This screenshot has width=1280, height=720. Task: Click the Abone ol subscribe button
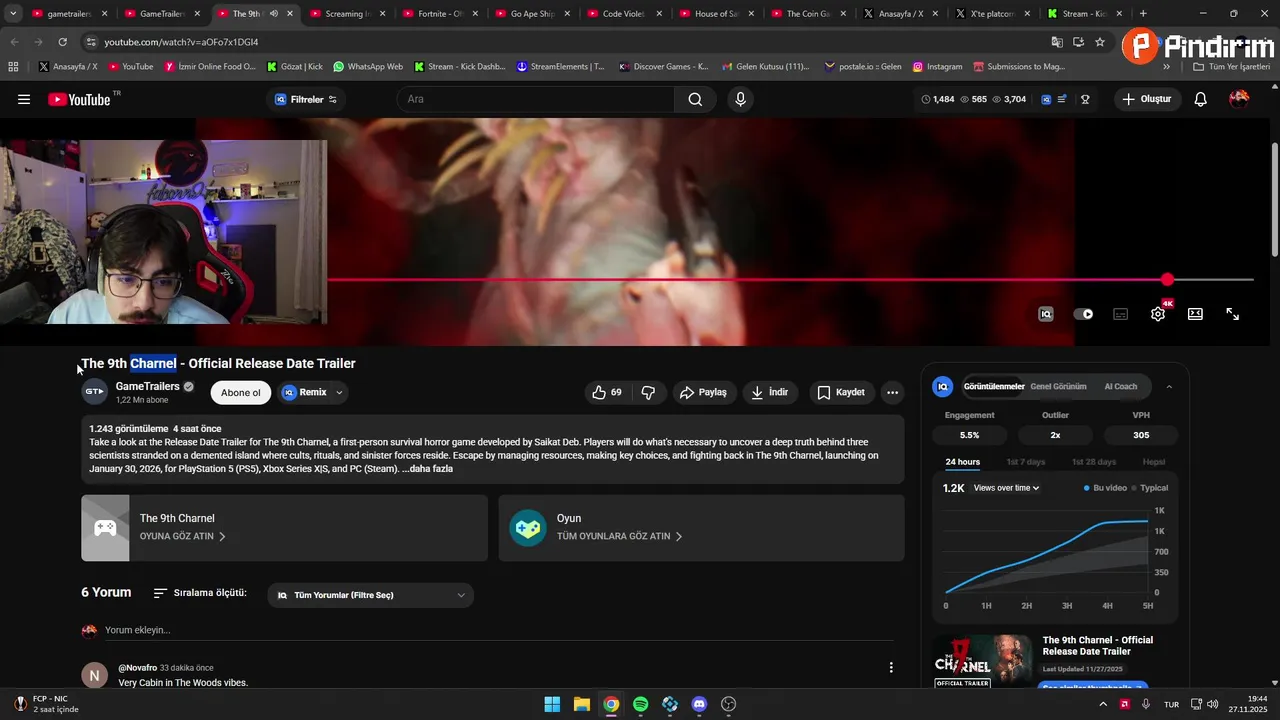click(241, 392)
